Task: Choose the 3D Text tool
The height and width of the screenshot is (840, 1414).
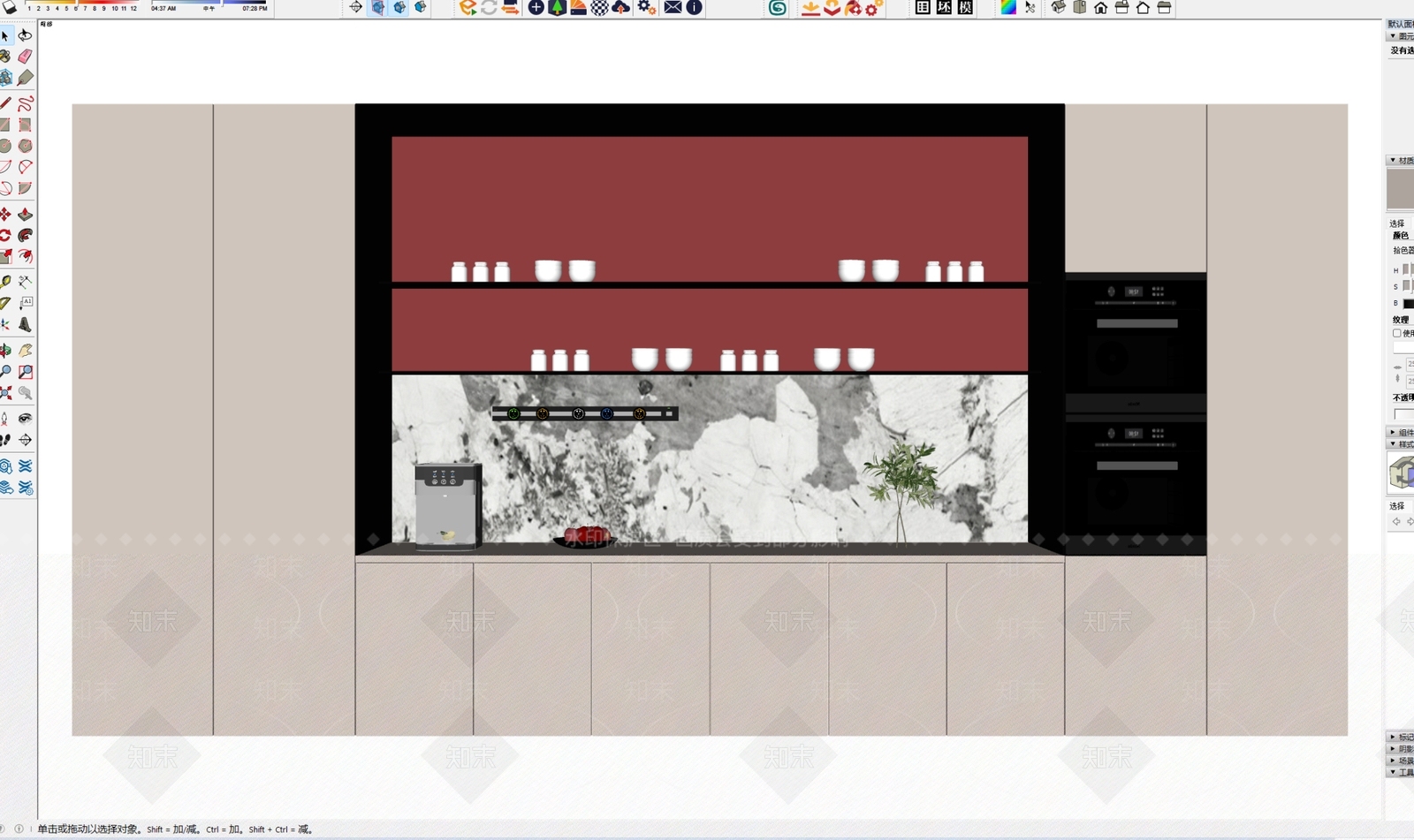Action: (25, 324)
